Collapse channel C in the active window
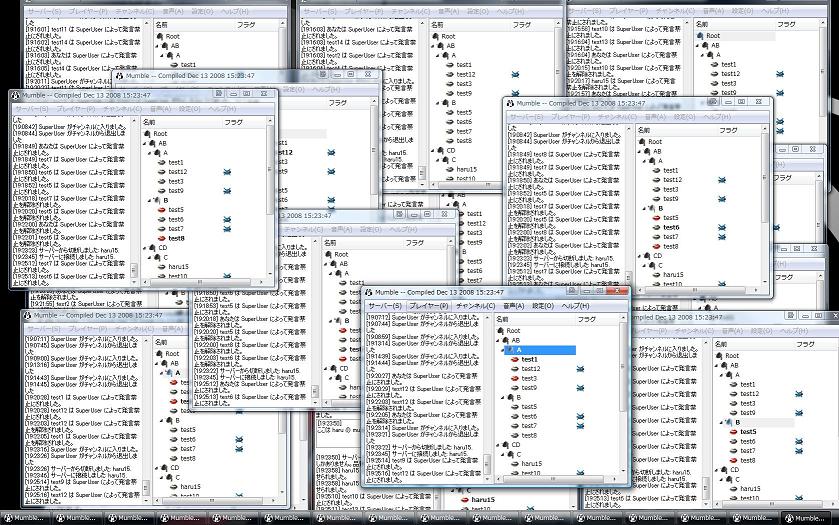This screenshot has height=525, width=839. pyautogui.click(x=504, y=454)
